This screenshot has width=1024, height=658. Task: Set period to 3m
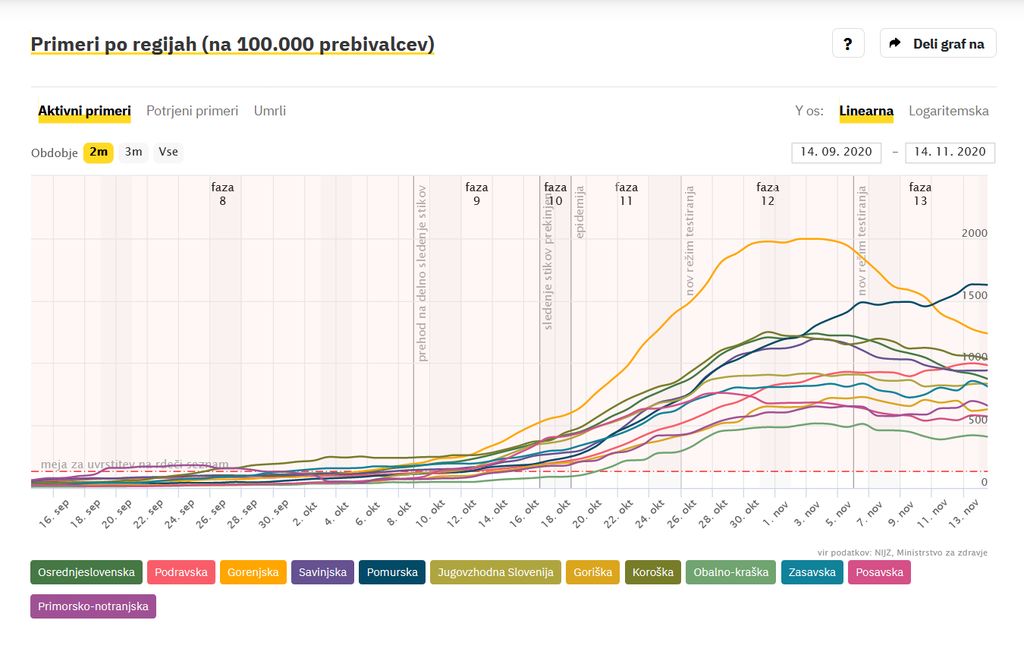pos(133,152)
